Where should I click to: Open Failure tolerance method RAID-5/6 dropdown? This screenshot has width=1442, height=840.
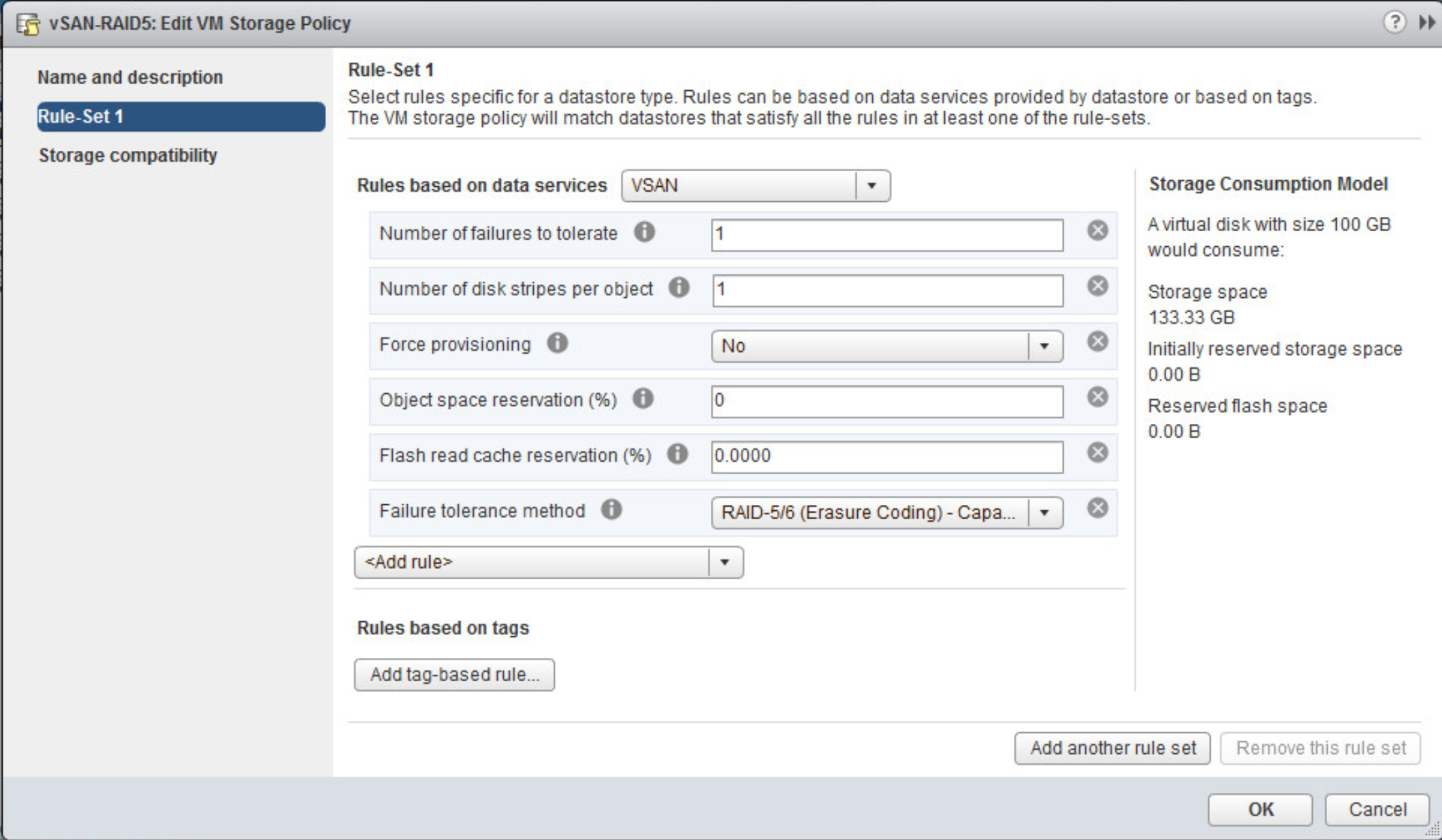[x=1044, y=513]
